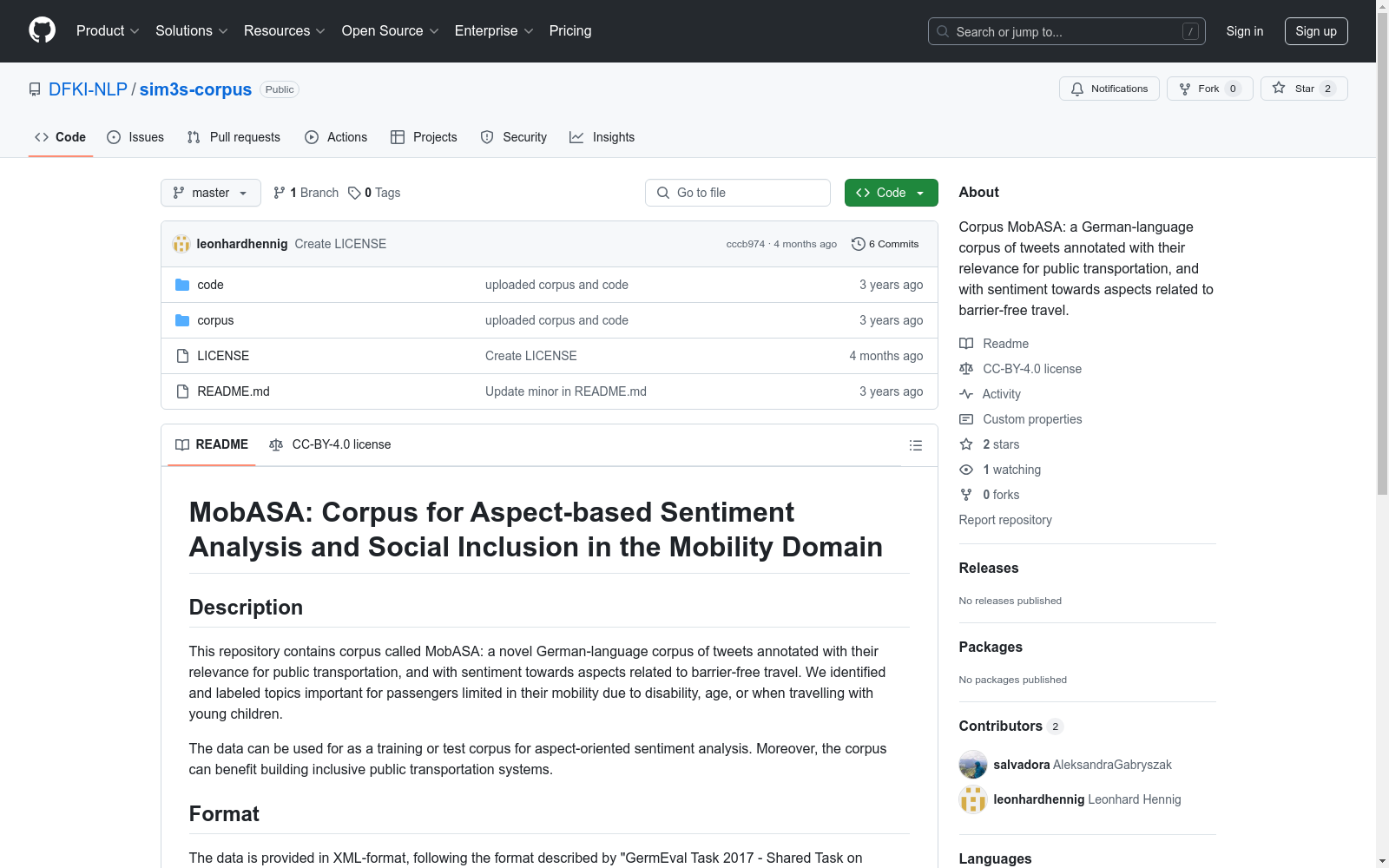This screenshot has height=868, width=1389.
Task: Open the Pricing page
Action: tap(570, 30)
